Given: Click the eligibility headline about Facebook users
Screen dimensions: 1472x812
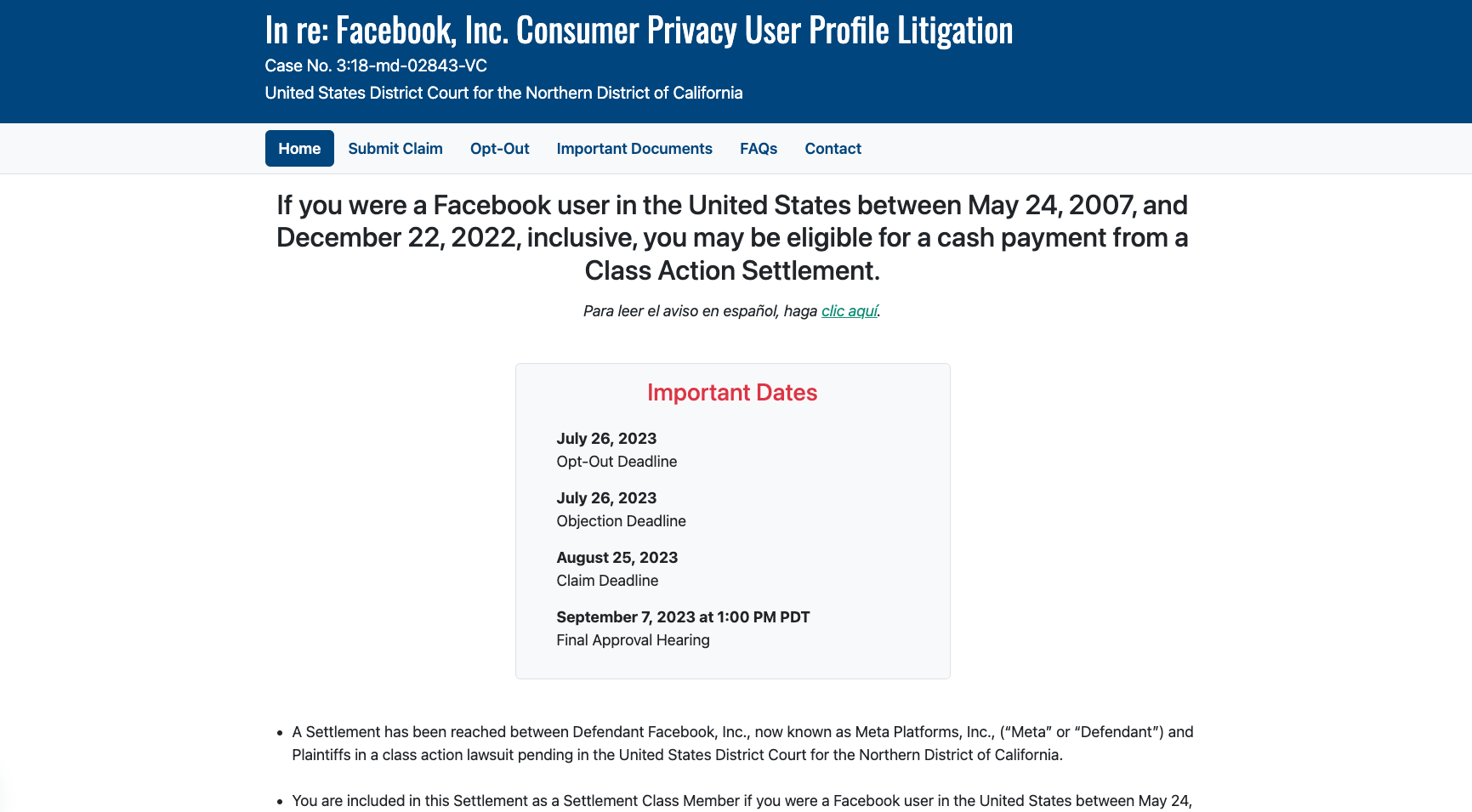Looking at the screenshot, I should click(x=732, y=237).
